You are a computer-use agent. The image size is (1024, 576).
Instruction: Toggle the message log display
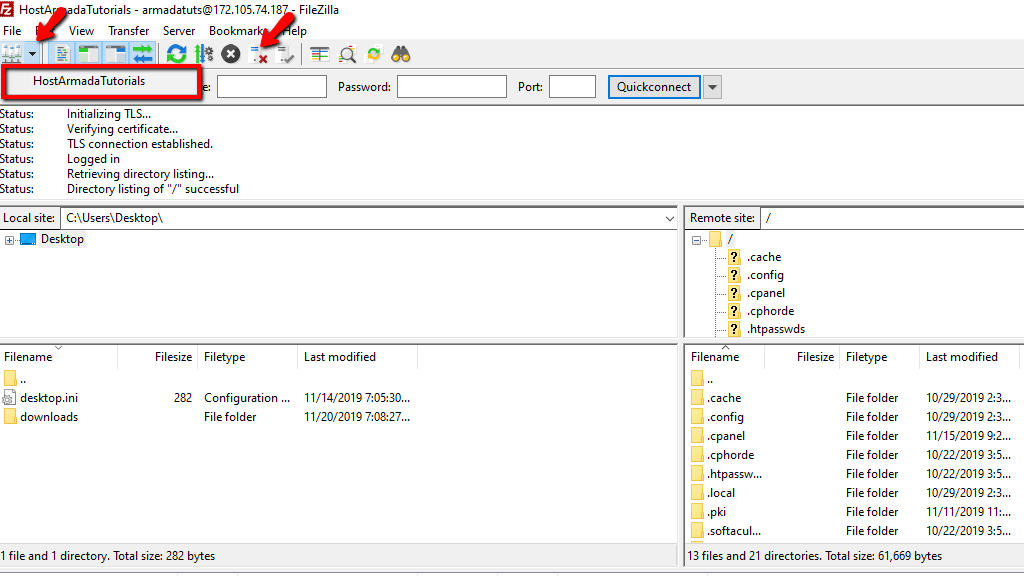point(61,54)
